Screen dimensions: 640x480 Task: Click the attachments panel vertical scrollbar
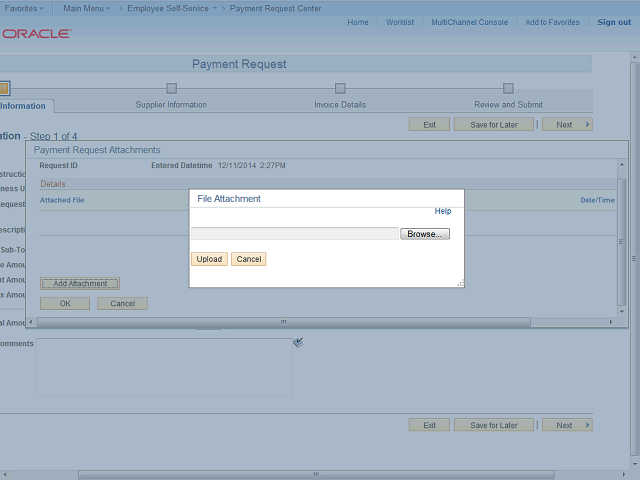(621, 242)
